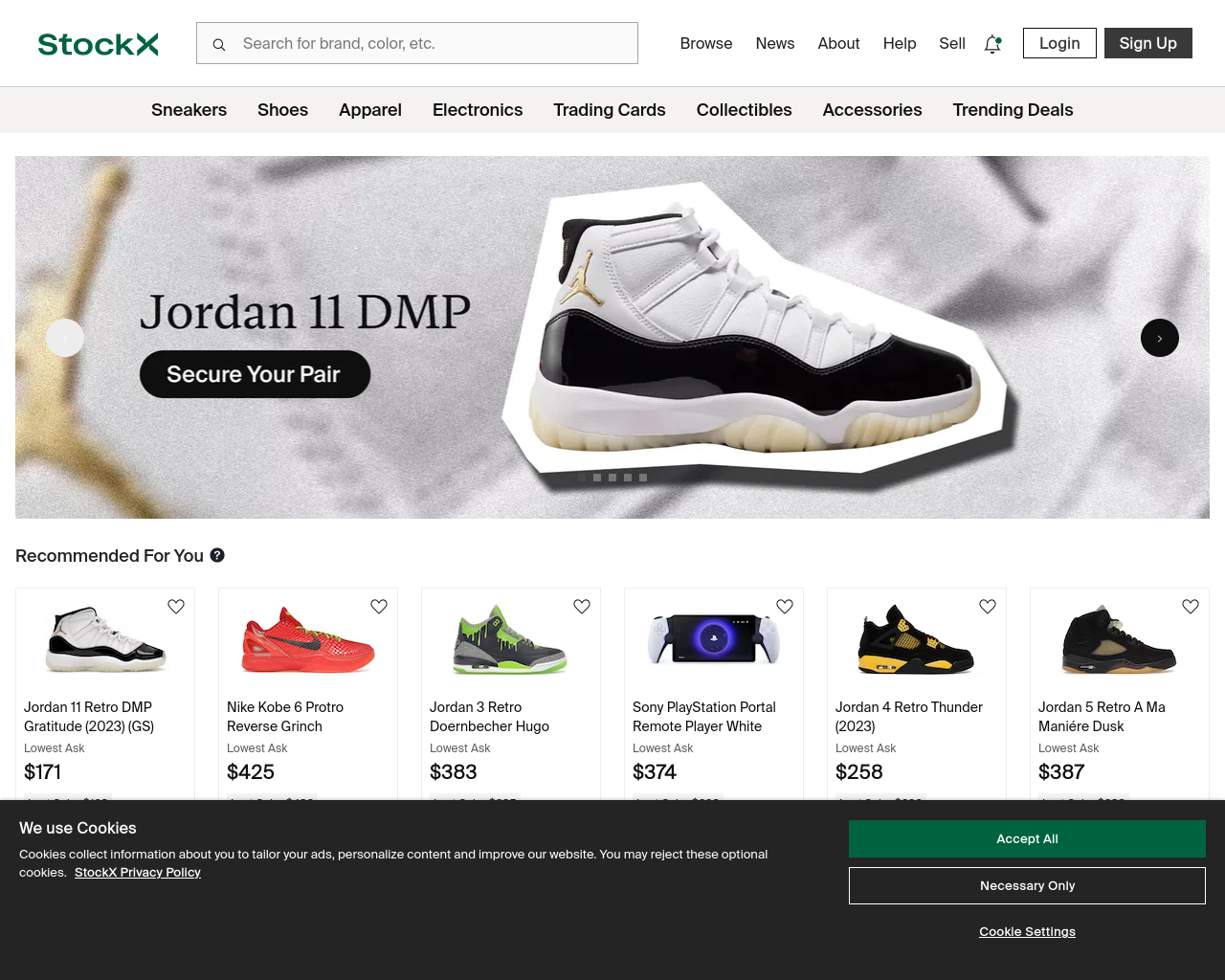Open the Sneakers category
This screenshot has width=1225, height=980.
click(x=189, y=110)
